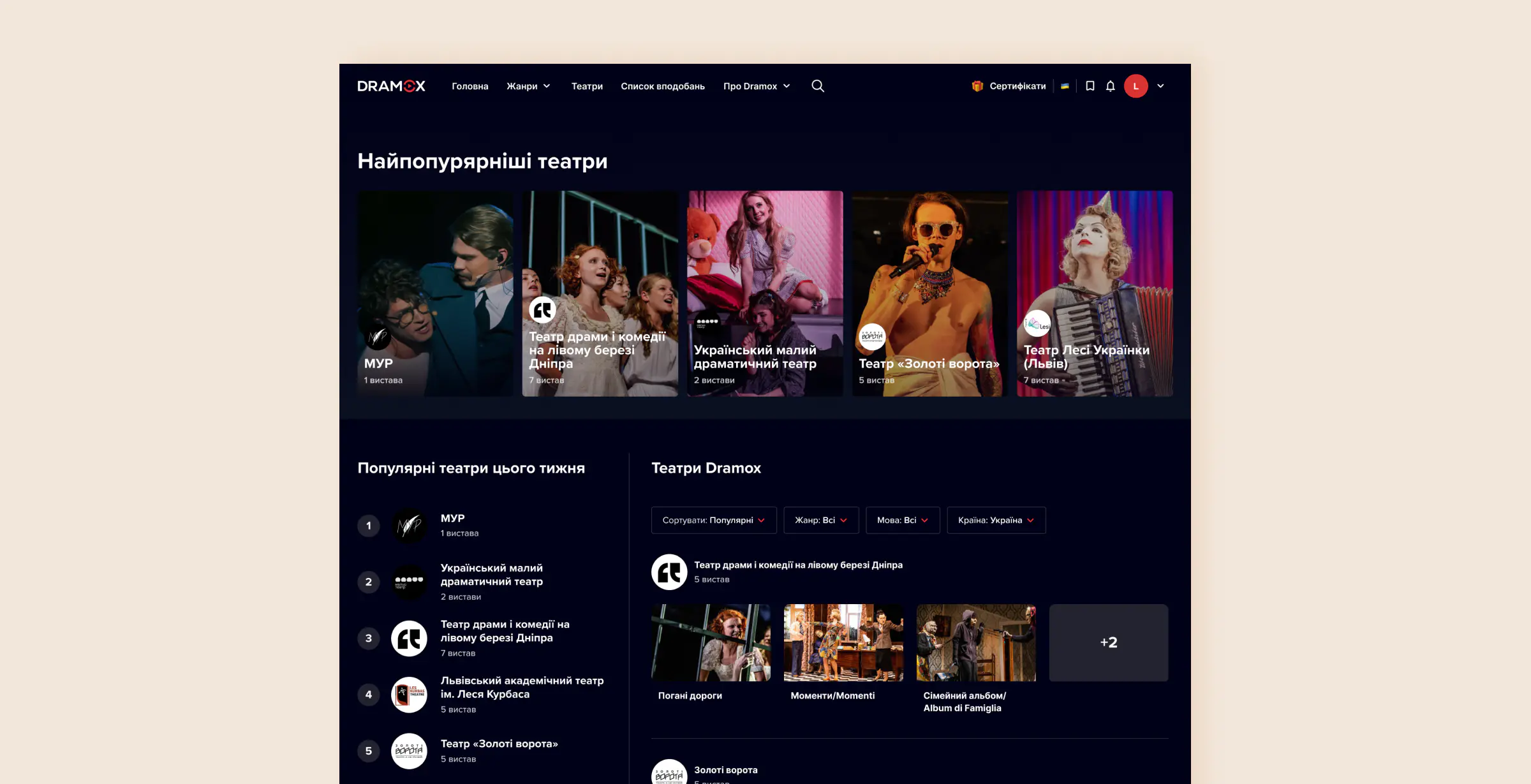Open notifications bell icon
The height and width of the screenshot is (784, 1531).
tap(1111, 86)
